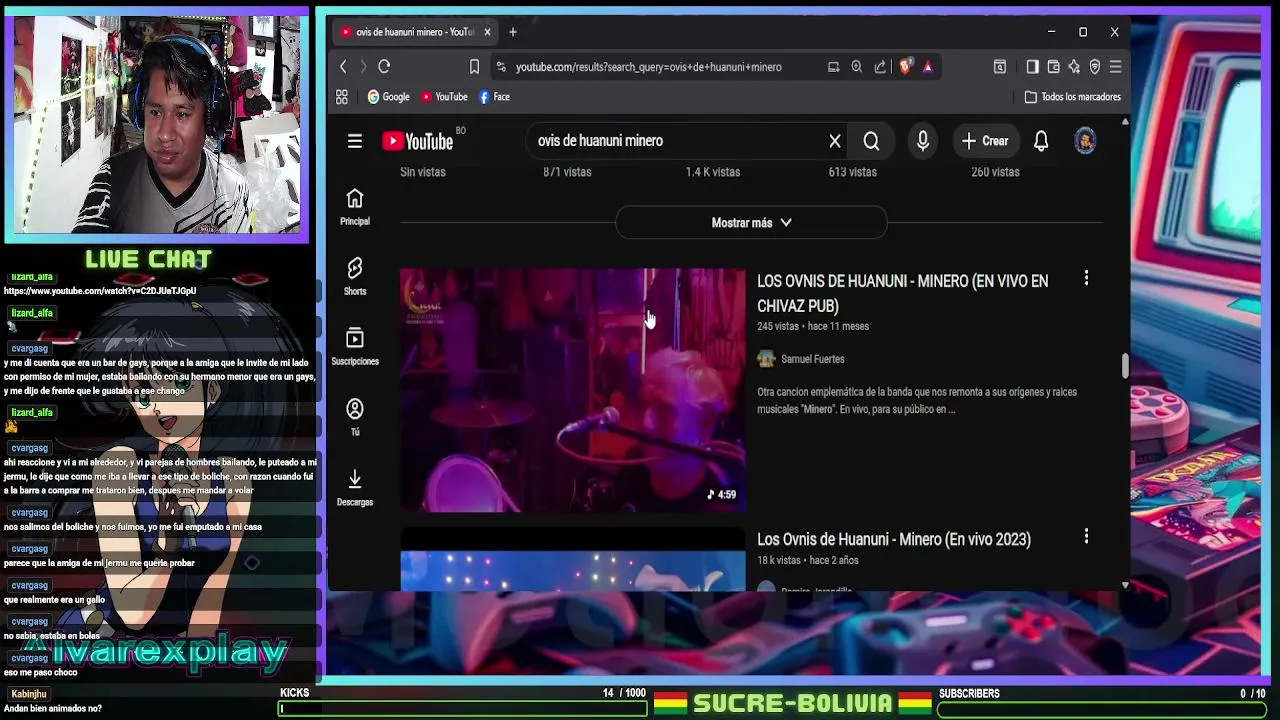Click the tab search icon in the browser toolbar
This screenshot has width=1280, height=720.
1000,67
